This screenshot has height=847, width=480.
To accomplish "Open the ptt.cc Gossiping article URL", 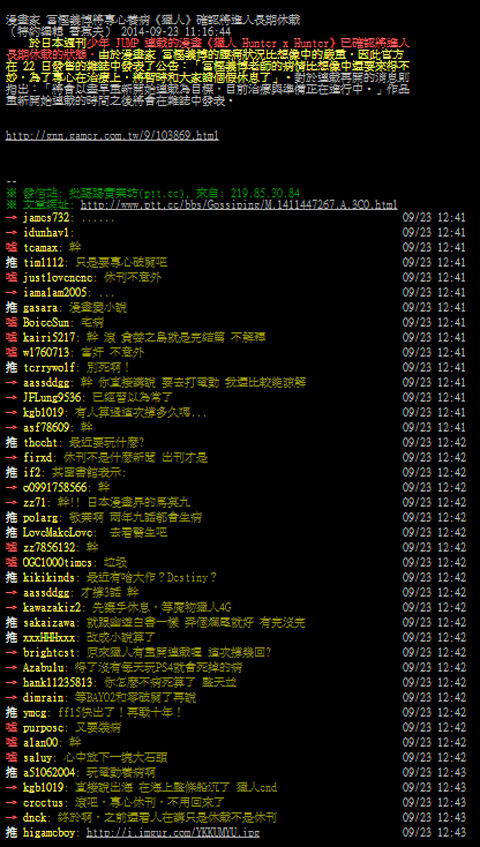I will pos(239,205).
